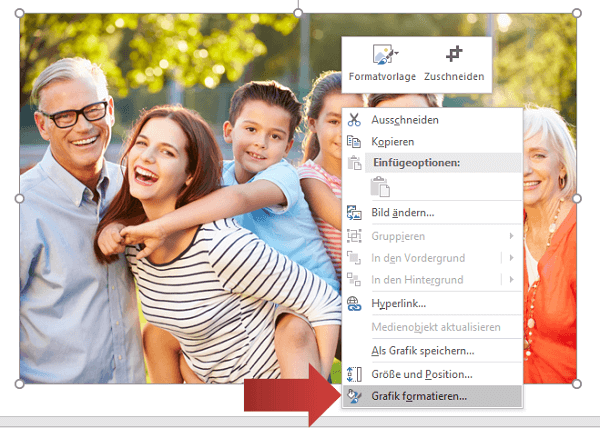Image resolution: width=600 pixels, height=428 pixels.
Task: Expand the Gruppieren submenu arrow
Action: coord(512,236)
